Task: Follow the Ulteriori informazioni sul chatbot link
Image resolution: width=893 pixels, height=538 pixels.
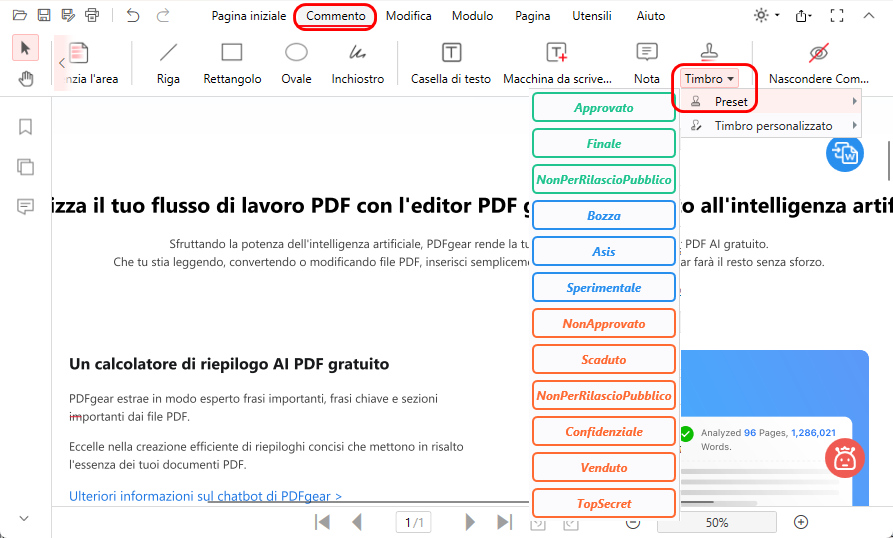Action: [x=205, y=496]
